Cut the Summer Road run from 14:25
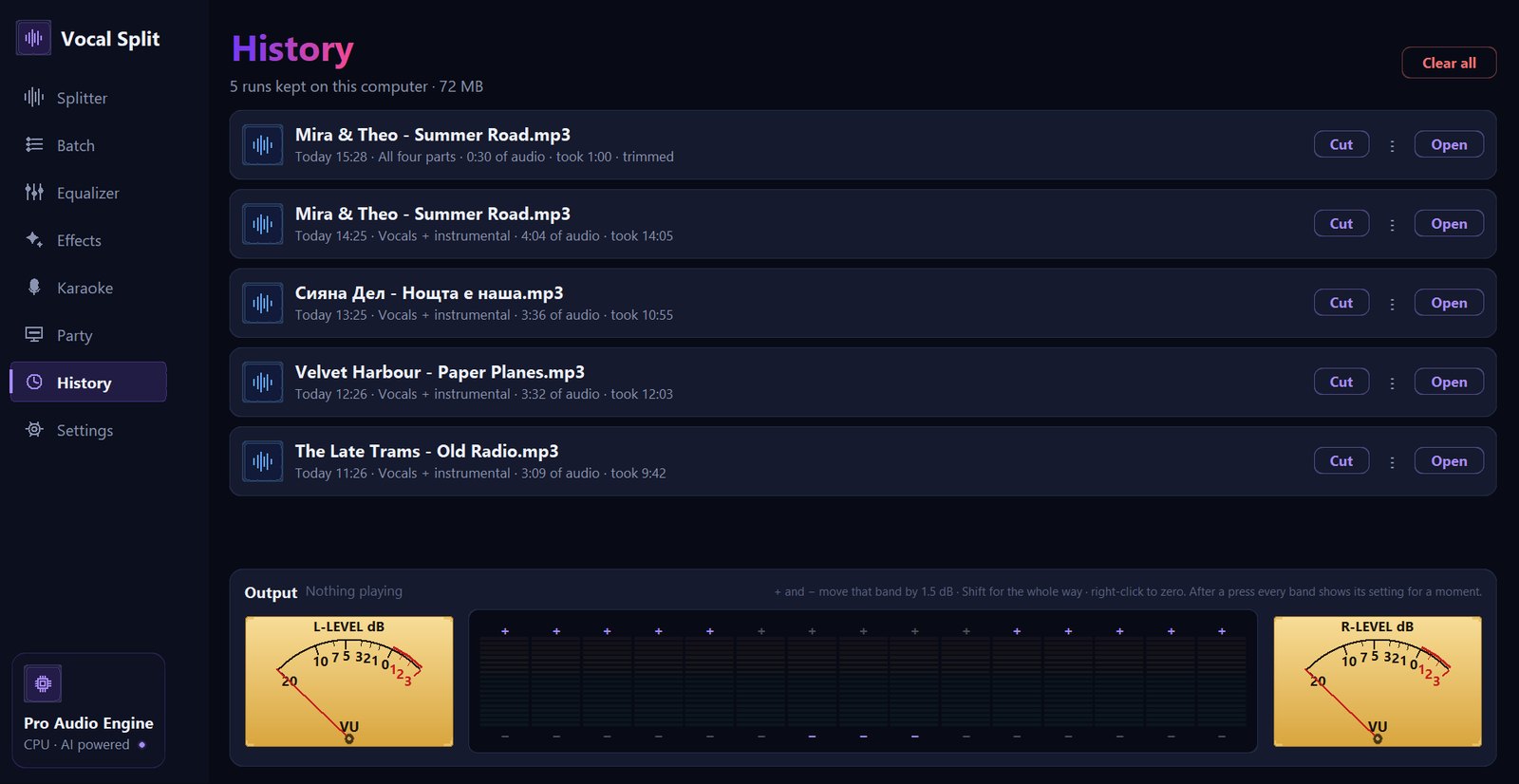The height and width of the screenshot is (784, 1519). [x=1341, y=223]
